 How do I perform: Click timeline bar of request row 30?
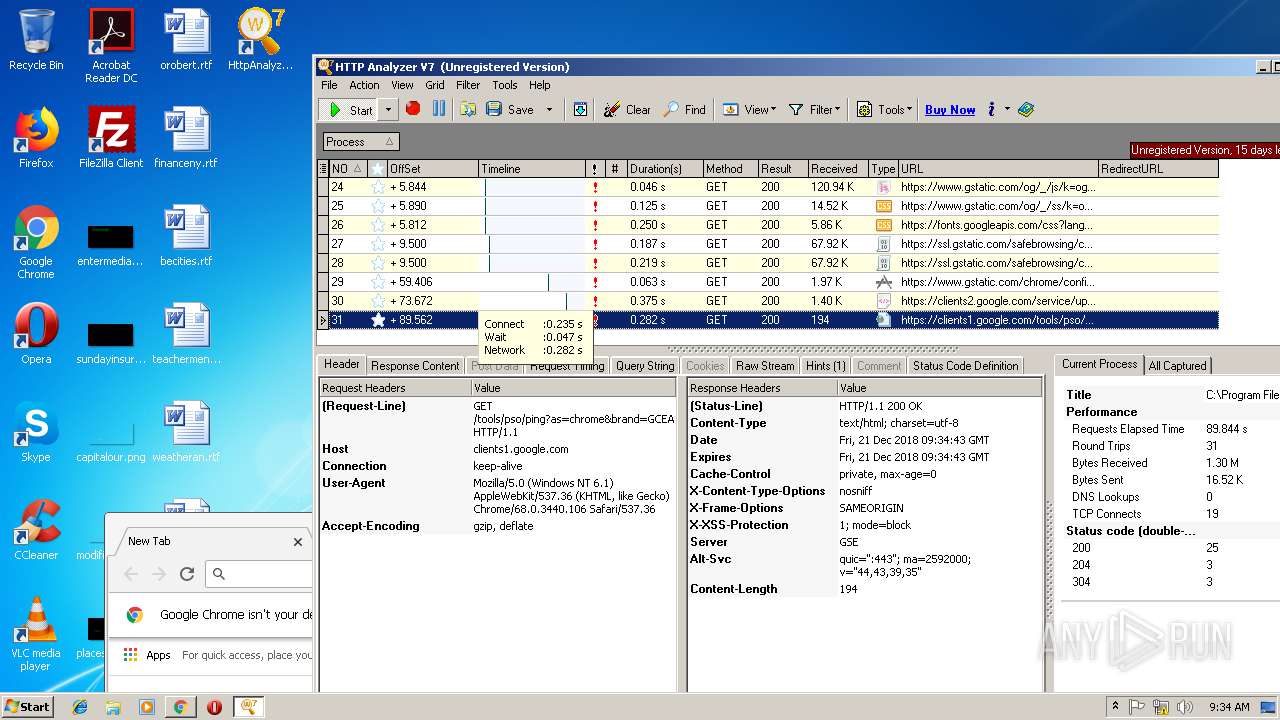(566, 301)
